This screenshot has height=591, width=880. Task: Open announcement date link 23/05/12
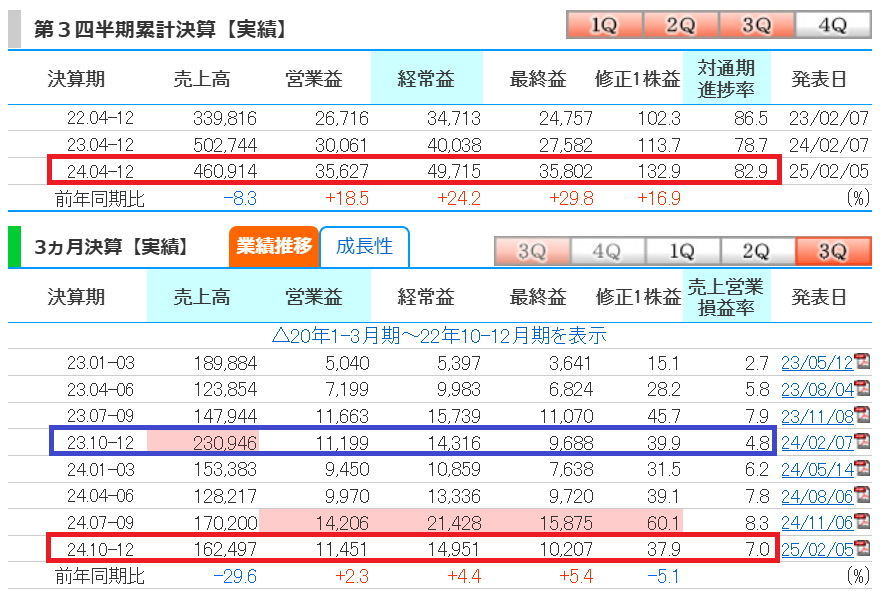point(817,363)
